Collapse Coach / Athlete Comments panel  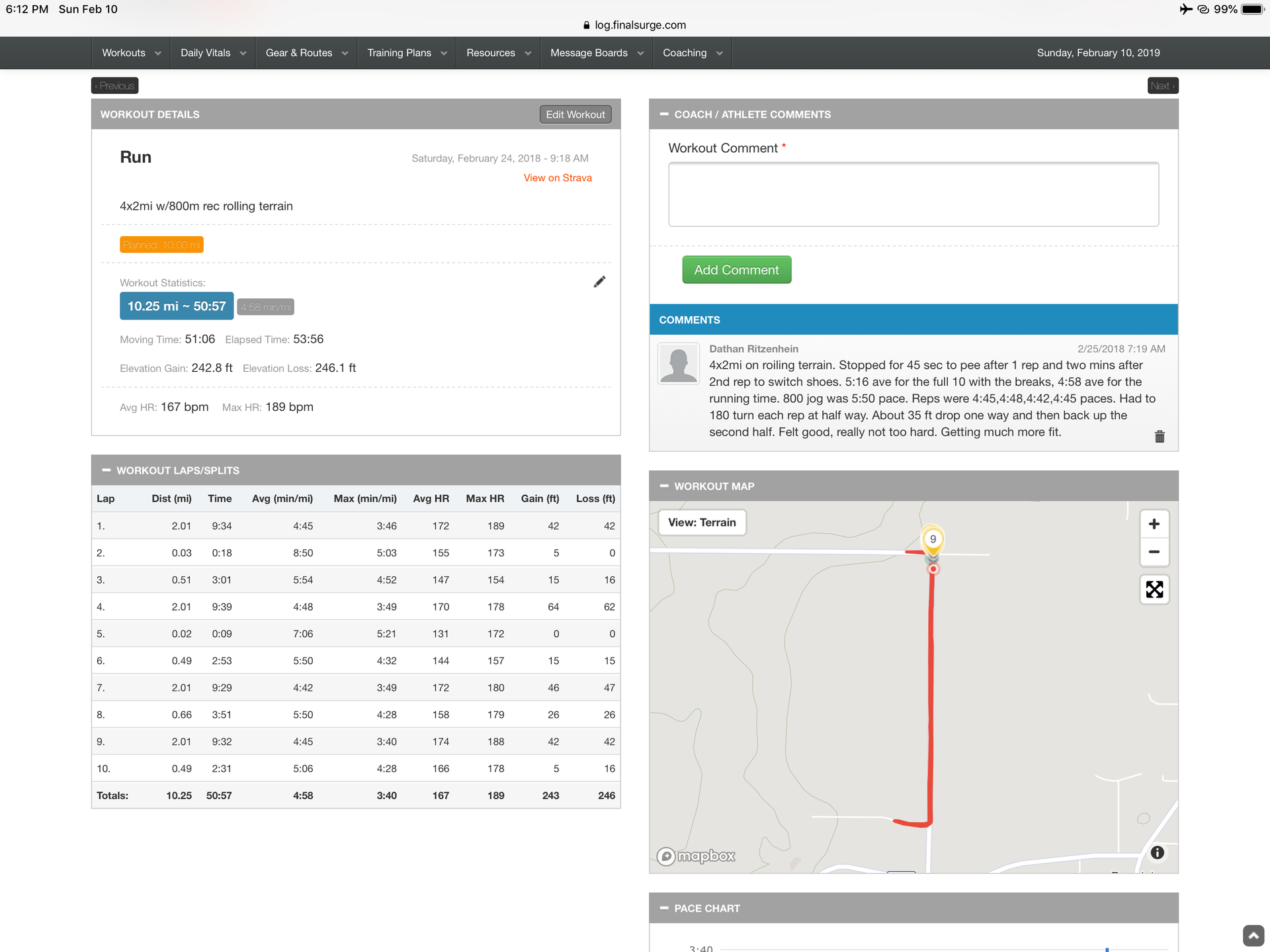(x=664, y=114)
